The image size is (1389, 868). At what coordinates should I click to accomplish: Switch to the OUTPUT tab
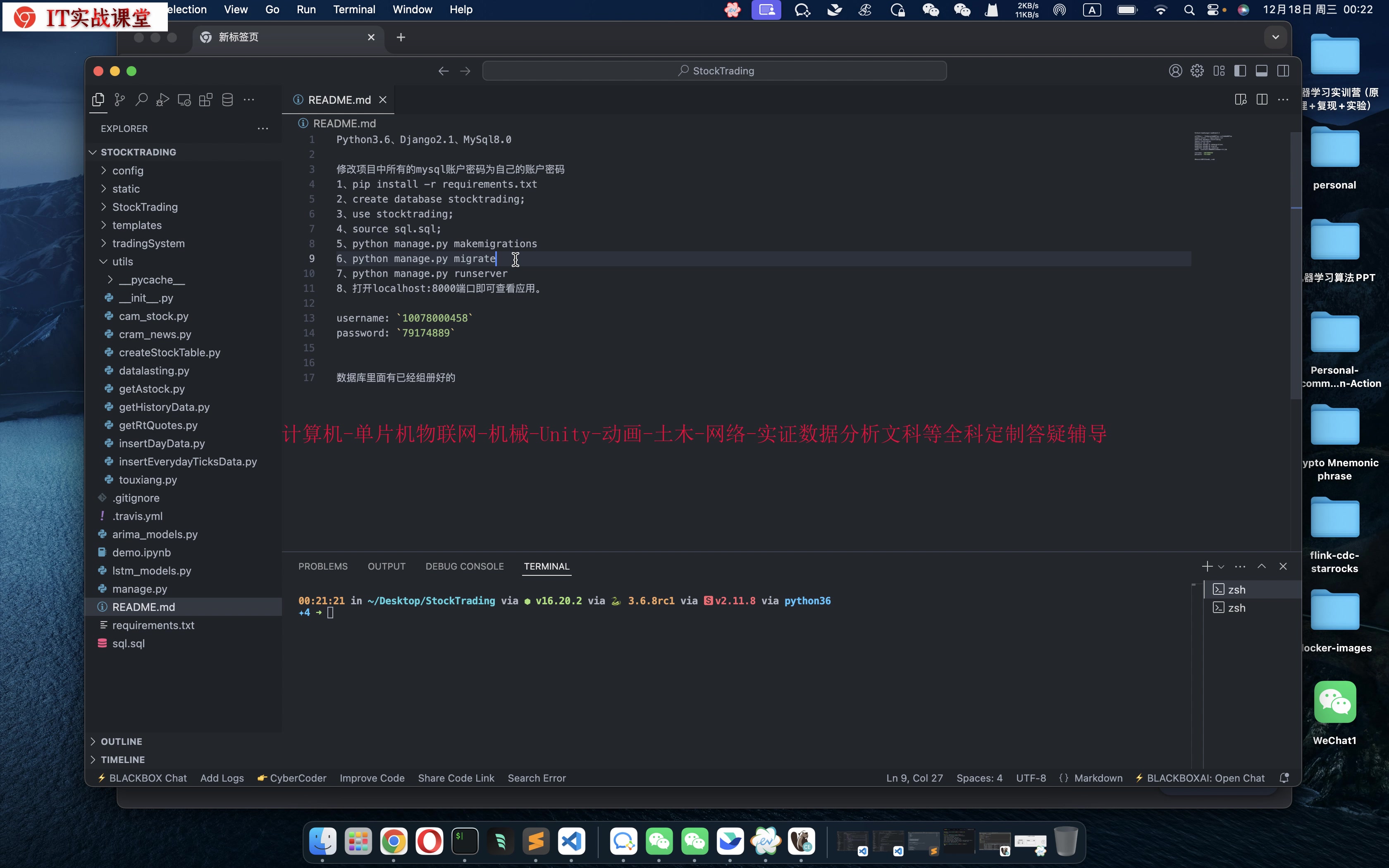point(386,566)
